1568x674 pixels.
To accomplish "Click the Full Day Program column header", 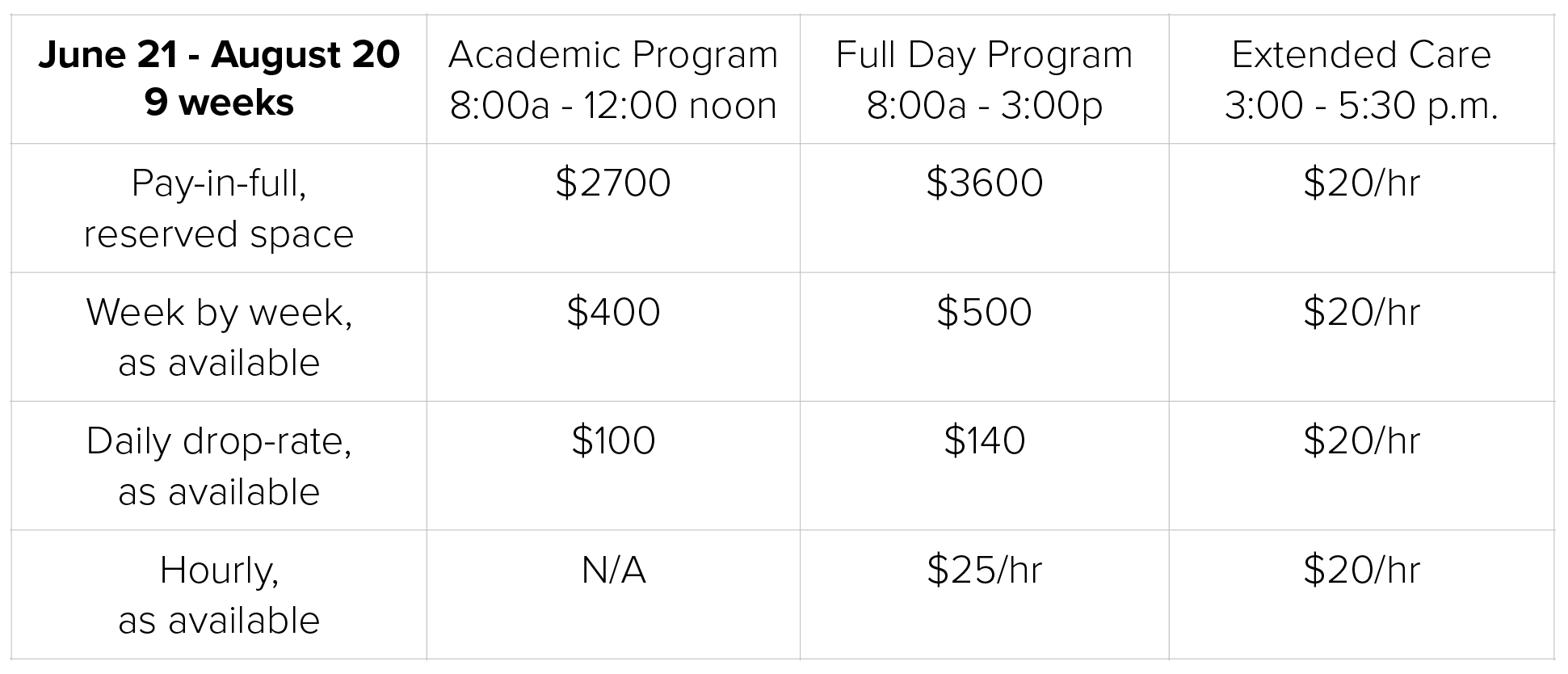I will pyautogui.click(x=984, y=78).
